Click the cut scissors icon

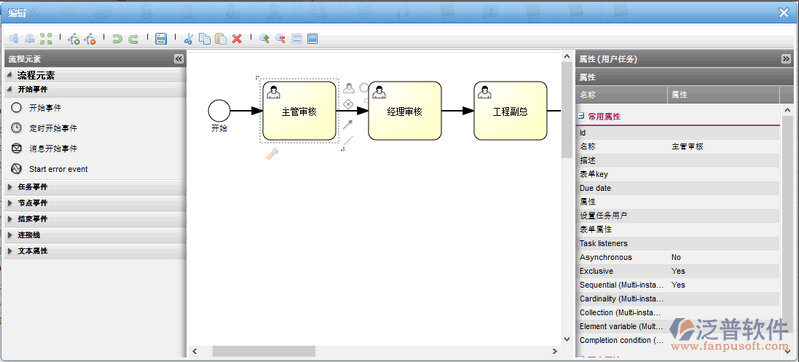point(189,38)
